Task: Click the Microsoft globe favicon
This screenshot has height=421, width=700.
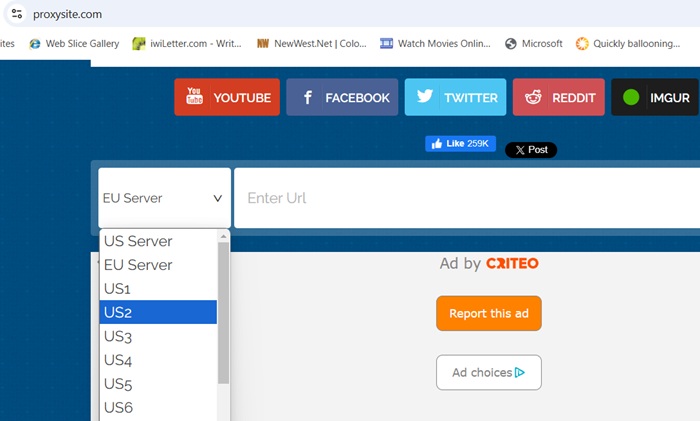Action: tap(511, 44)
